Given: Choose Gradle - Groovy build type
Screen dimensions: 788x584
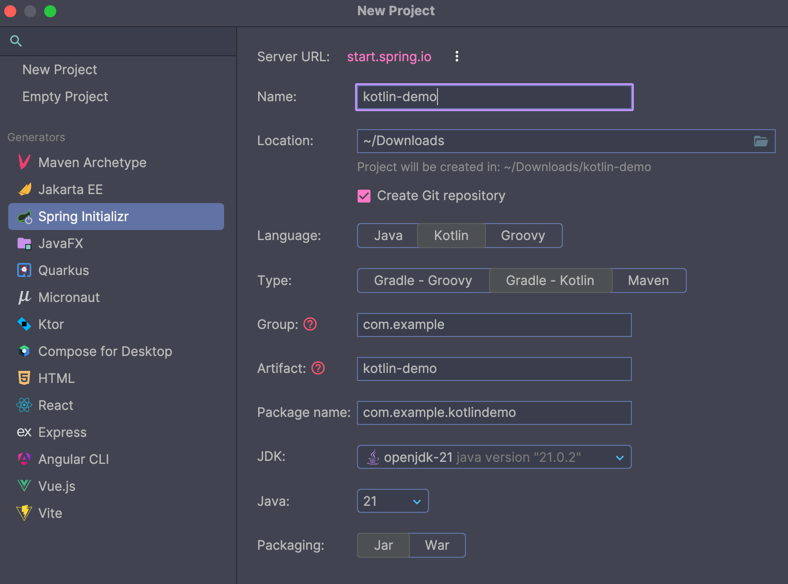Looking at the screenshot, I should tap(423, 280).
